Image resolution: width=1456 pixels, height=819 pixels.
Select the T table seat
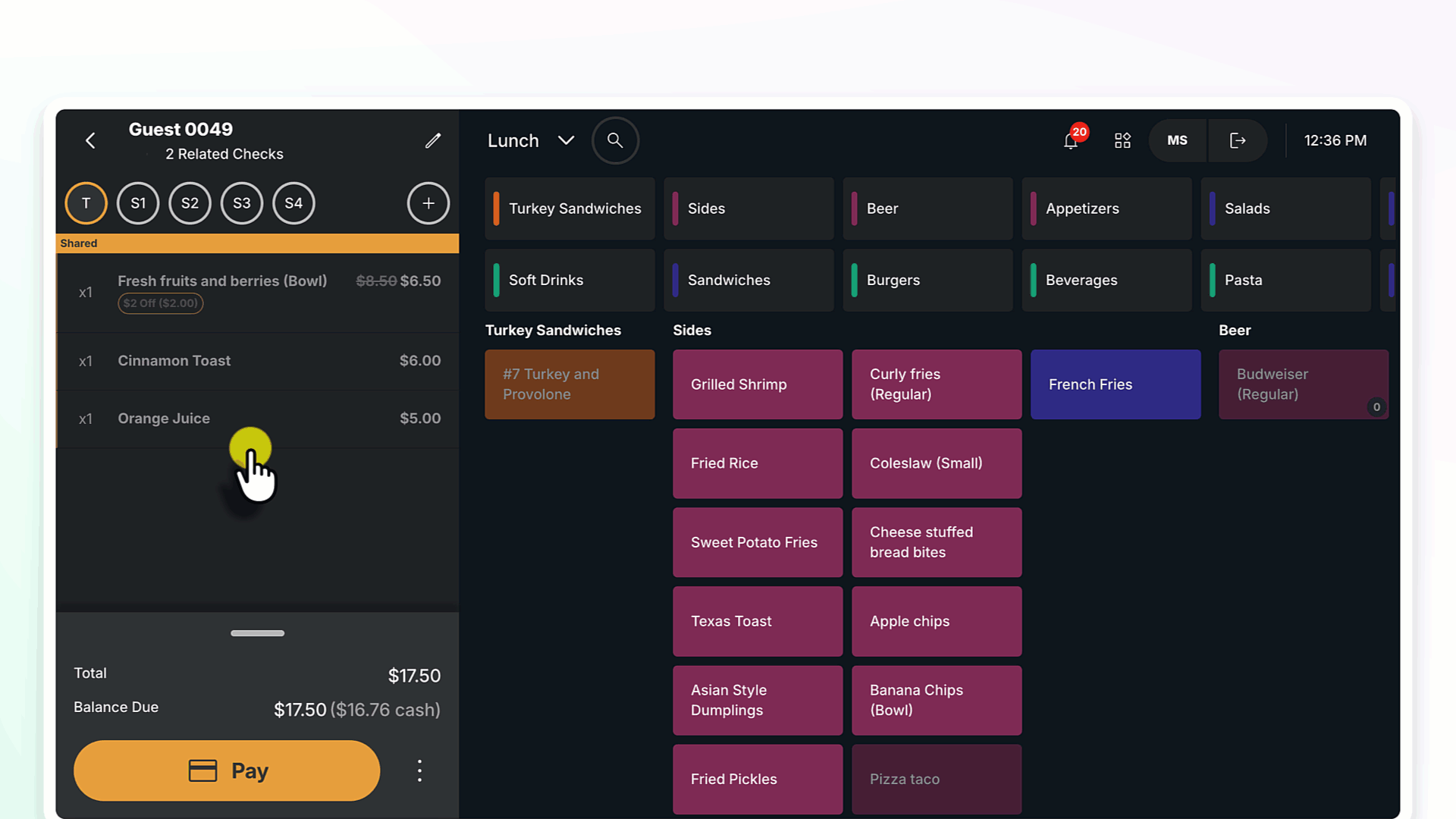86,203
